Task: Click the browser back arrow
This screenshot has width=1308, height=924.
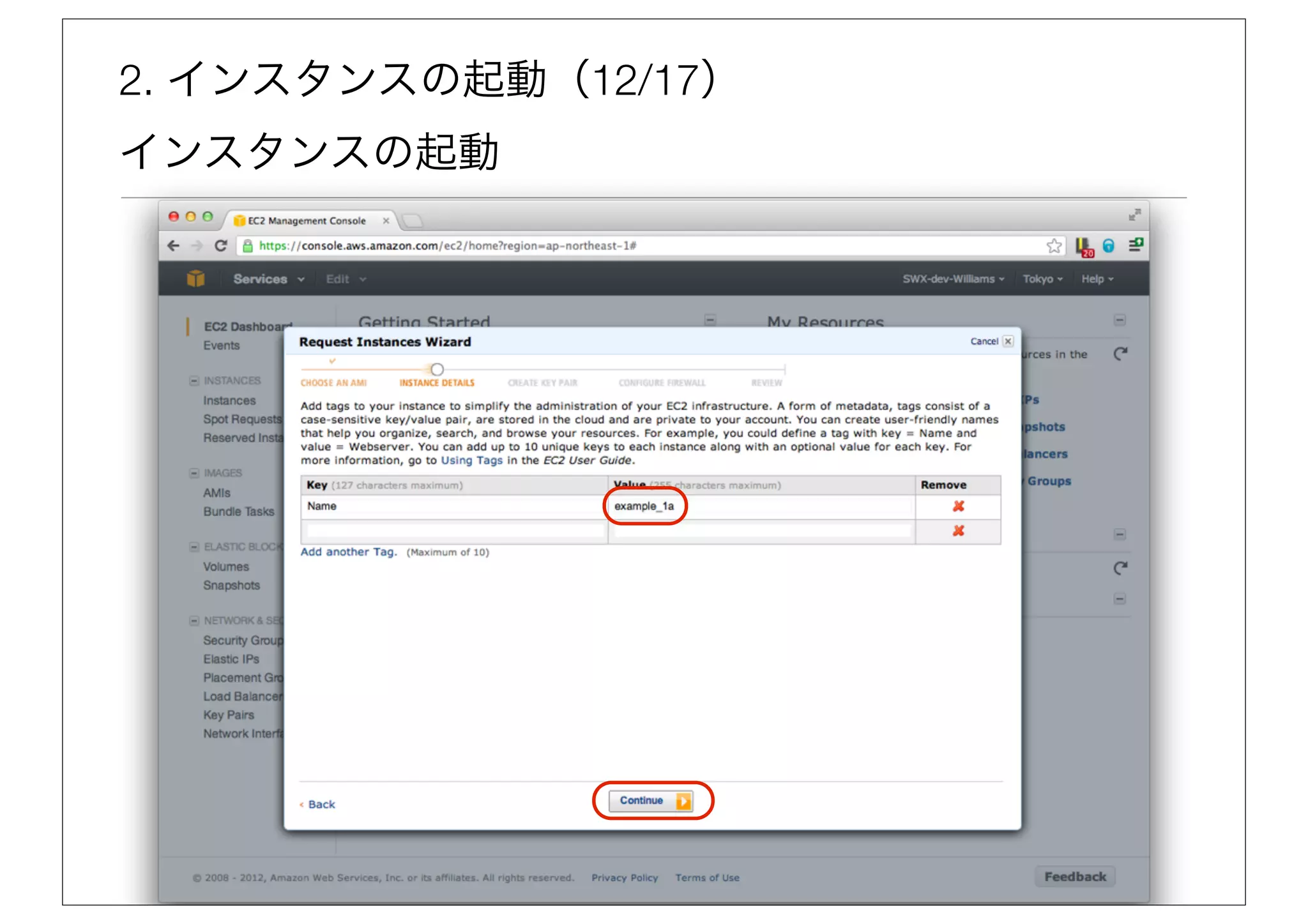Action: [174, 246]
